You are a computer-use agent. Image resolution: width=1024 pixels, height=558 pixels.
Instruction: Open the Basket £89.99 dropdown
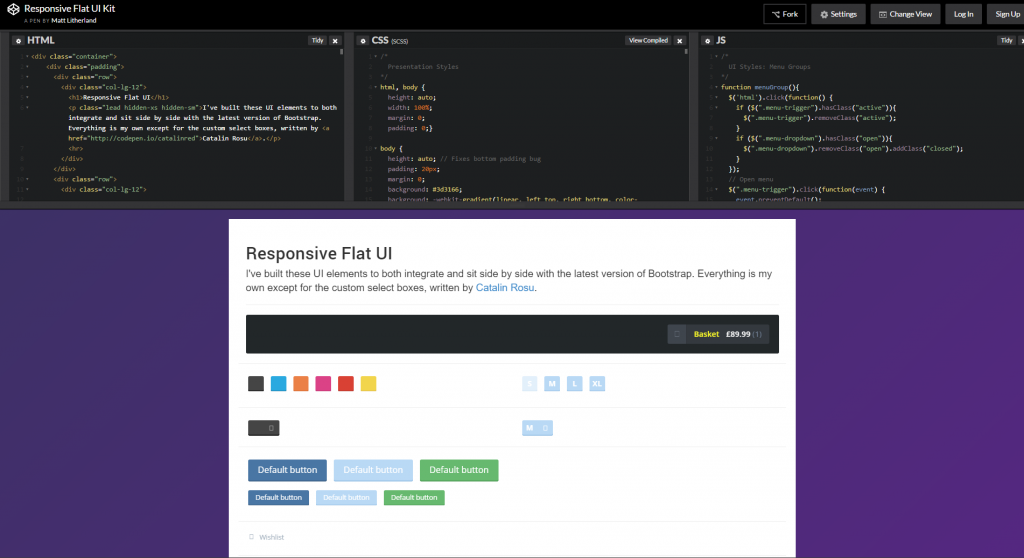click(728, 334)
